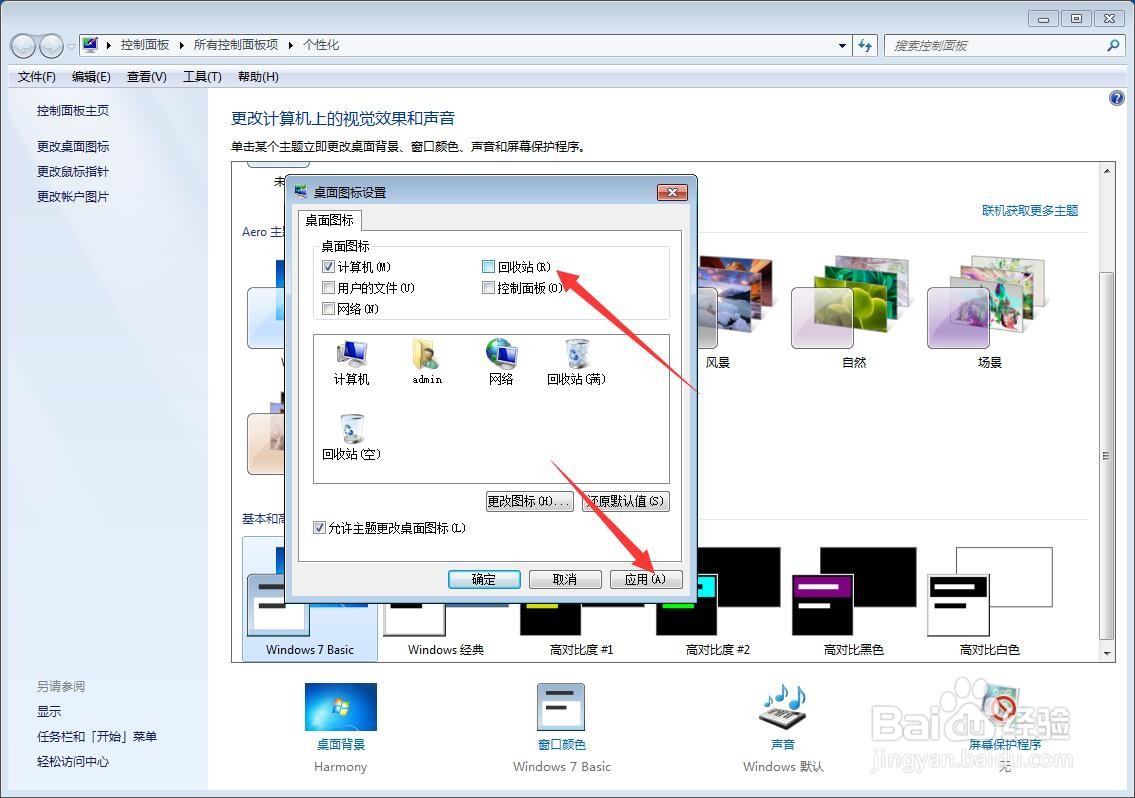Open the 帮助(H) menu
Image resolution: width=1135 pixels, height=798 pixels.
point(258,76)
